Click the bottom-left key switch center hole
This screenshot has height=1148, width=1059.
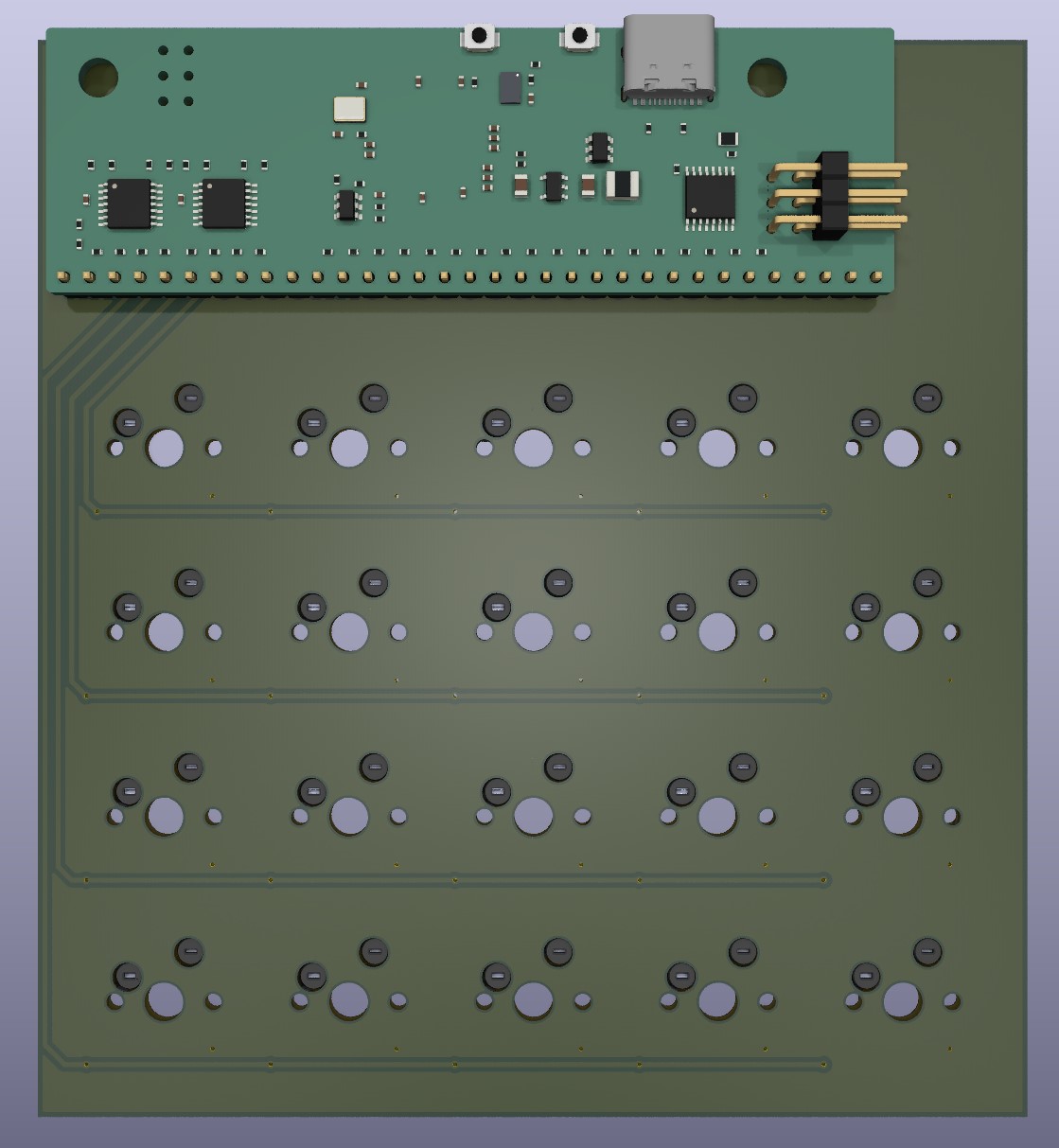[x=166, y=1000]
